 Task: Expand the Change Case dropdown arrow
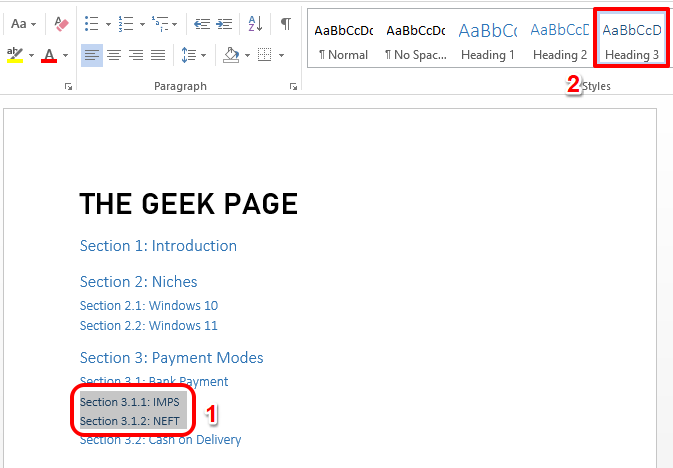pyautogui.click(x=33, y=24)
